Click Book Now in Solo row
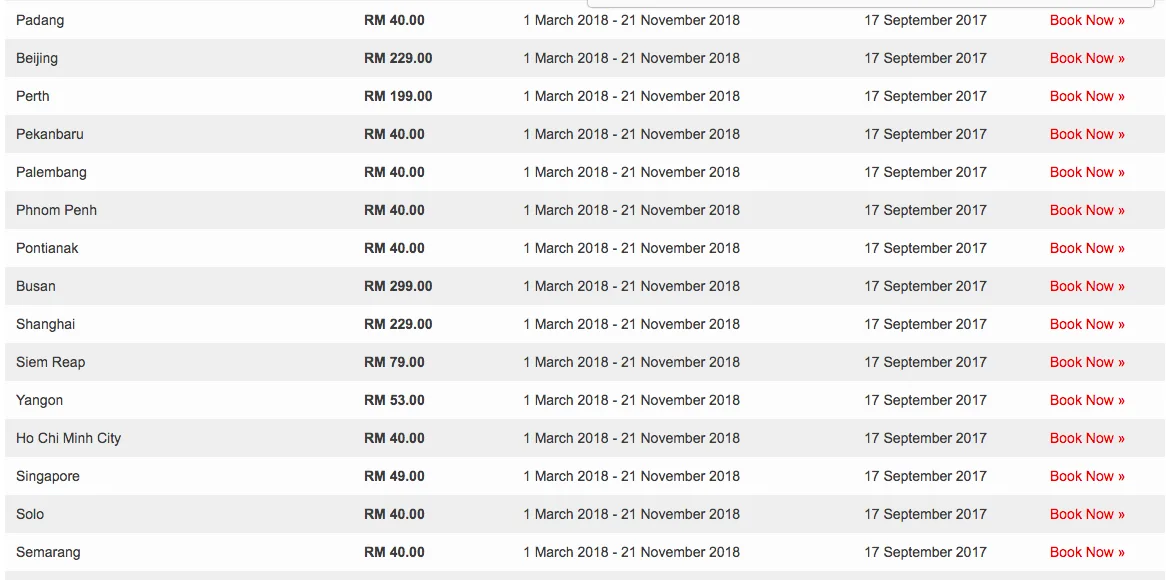This screenshot has width=1166, height=580. [1086, 514]
